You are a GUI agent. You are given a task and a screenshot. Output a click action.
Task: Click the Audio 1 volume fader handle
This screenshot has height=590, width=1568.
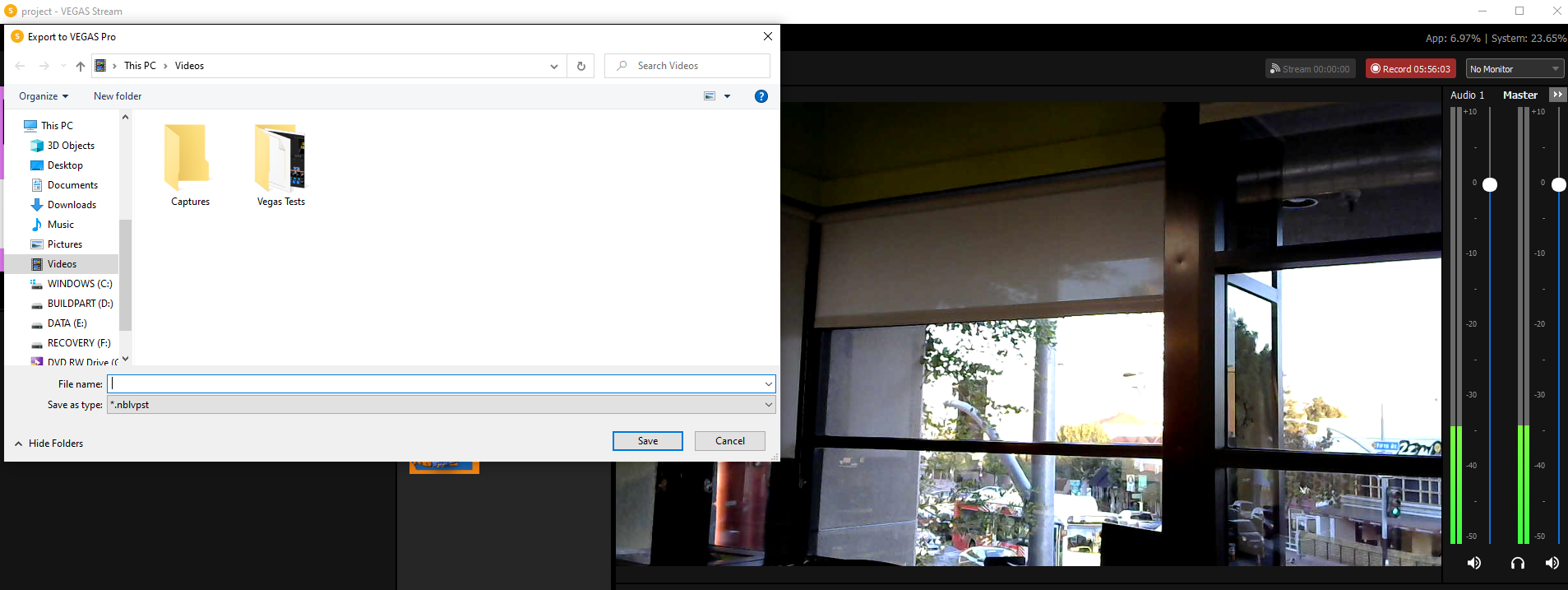(1489, 184)
